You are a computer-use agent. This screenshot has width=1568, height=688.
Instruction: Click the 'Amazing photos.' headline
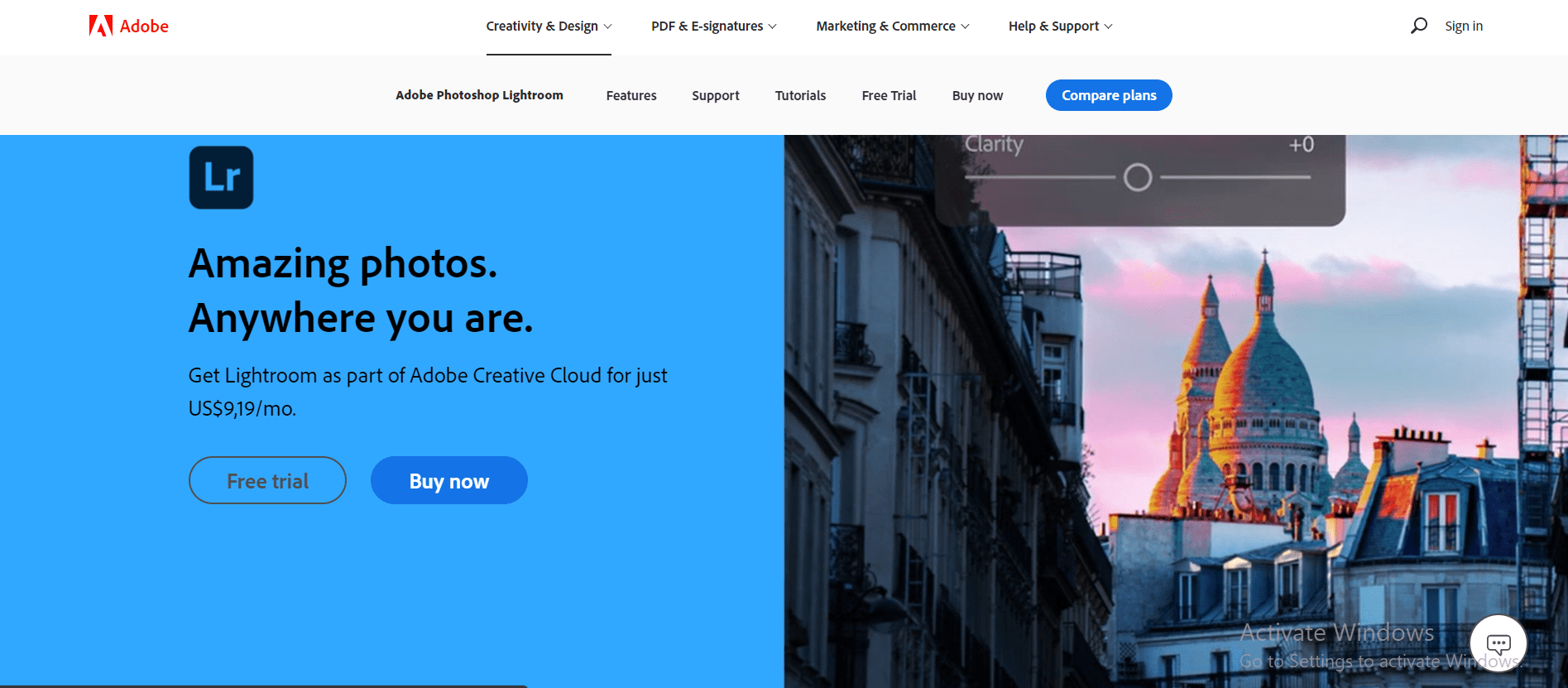coord(343,263)
